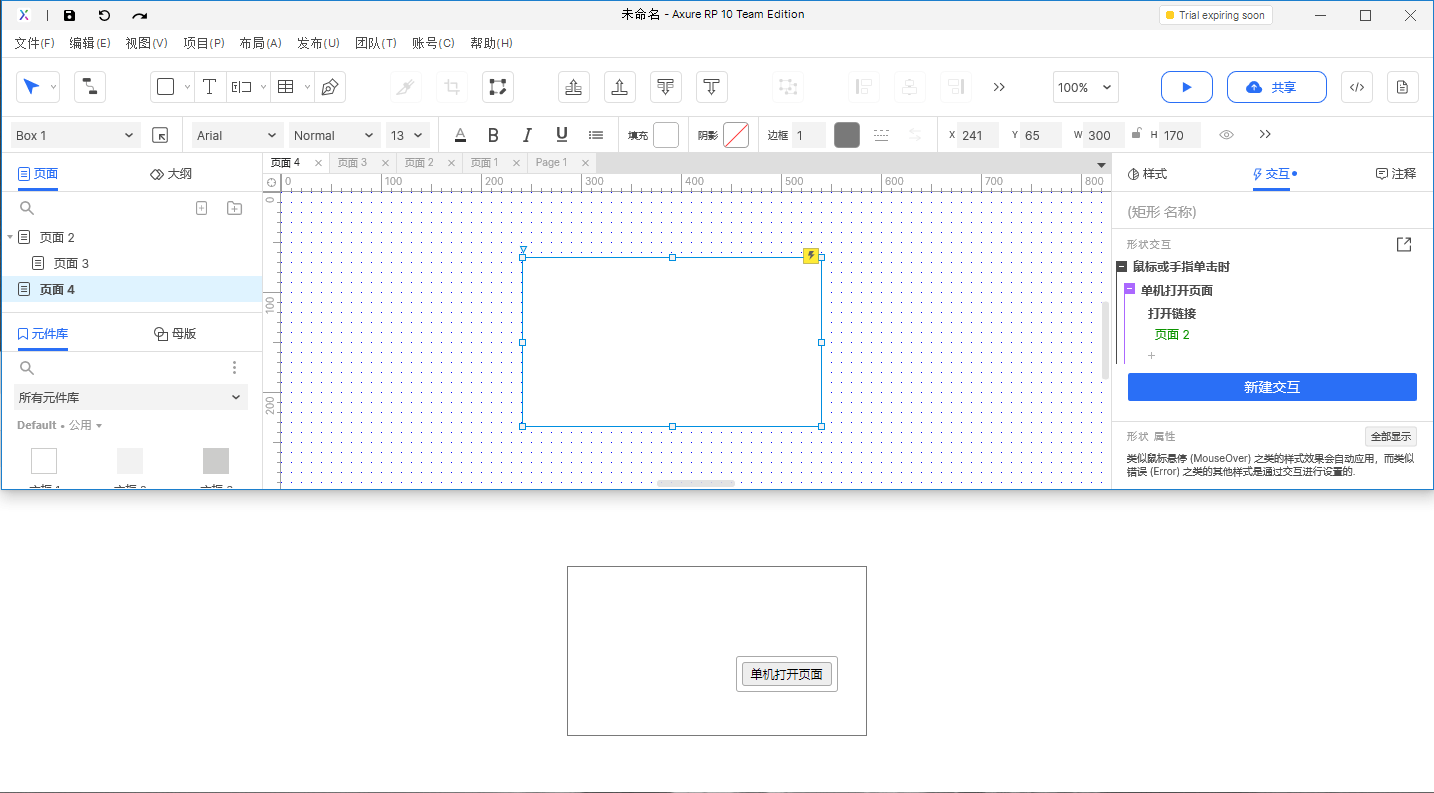This screenshot has width=1434, height=793.
Task: Open the fill color swatch
Action: [666, 135]
